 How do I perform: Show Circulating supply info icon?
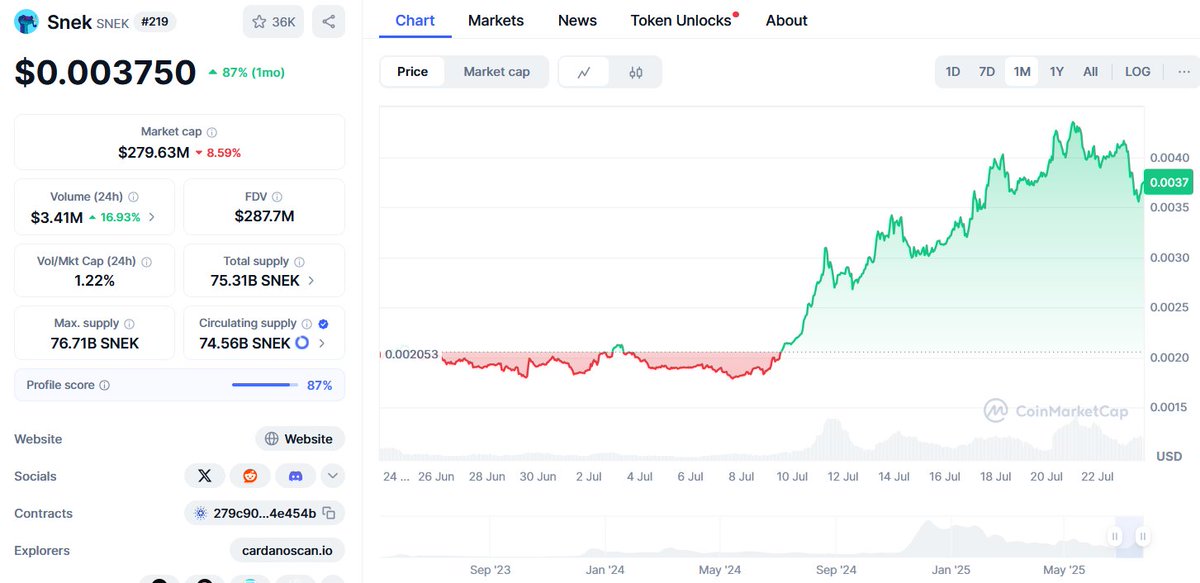pos(307,324)
